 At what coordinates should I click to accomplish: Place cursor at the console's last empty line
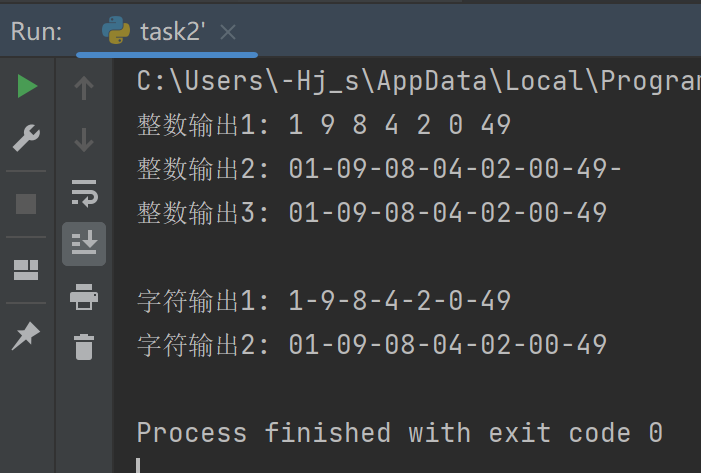[140, 464]
